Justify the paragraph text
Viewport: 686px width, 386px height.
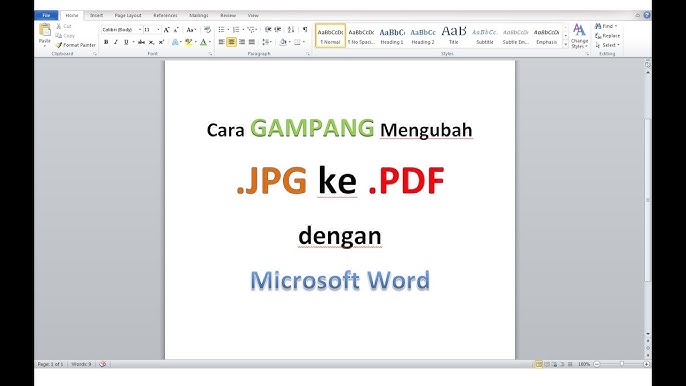[x=252, y=42]
